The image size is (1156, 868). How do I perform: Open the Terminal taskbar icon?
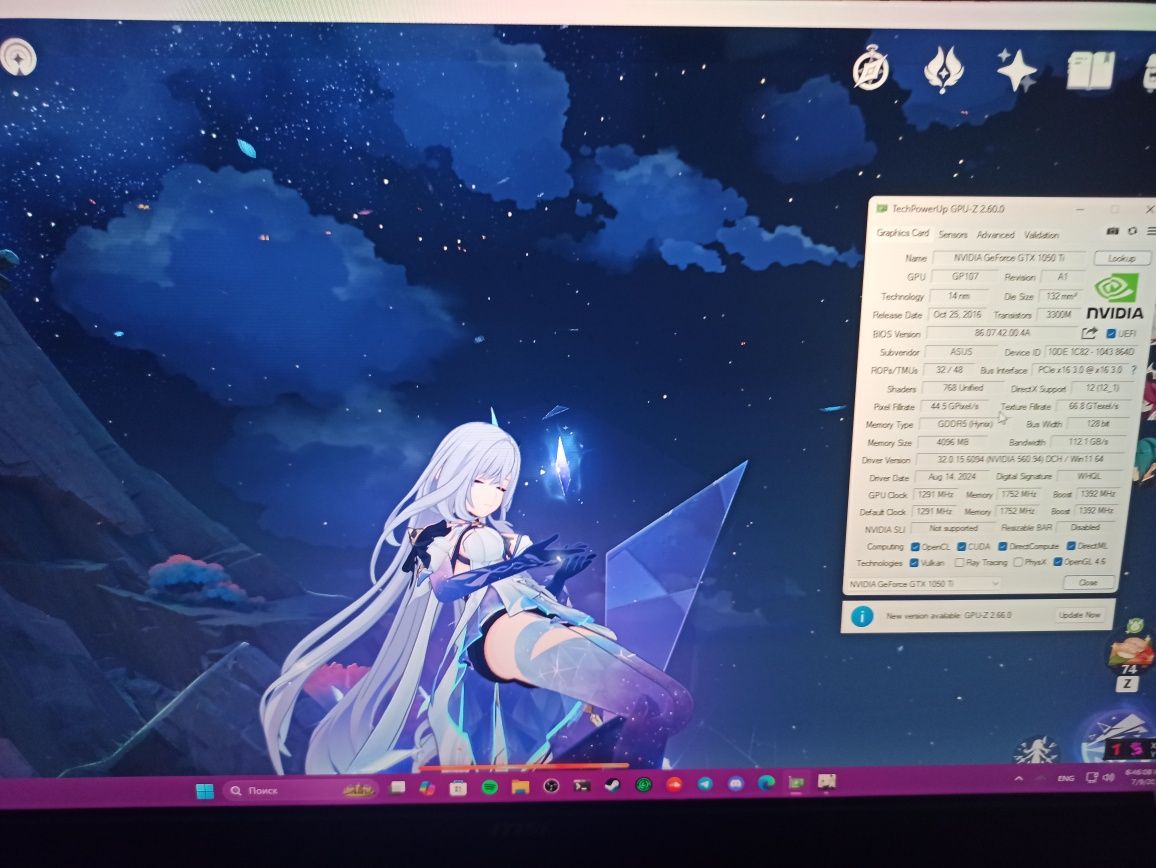582,786
